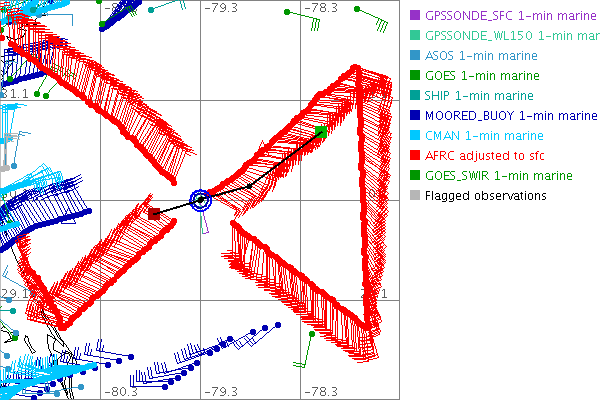The image size is (600, 400).
Task: Click the black dot on the storm track line
Action: 249,185
